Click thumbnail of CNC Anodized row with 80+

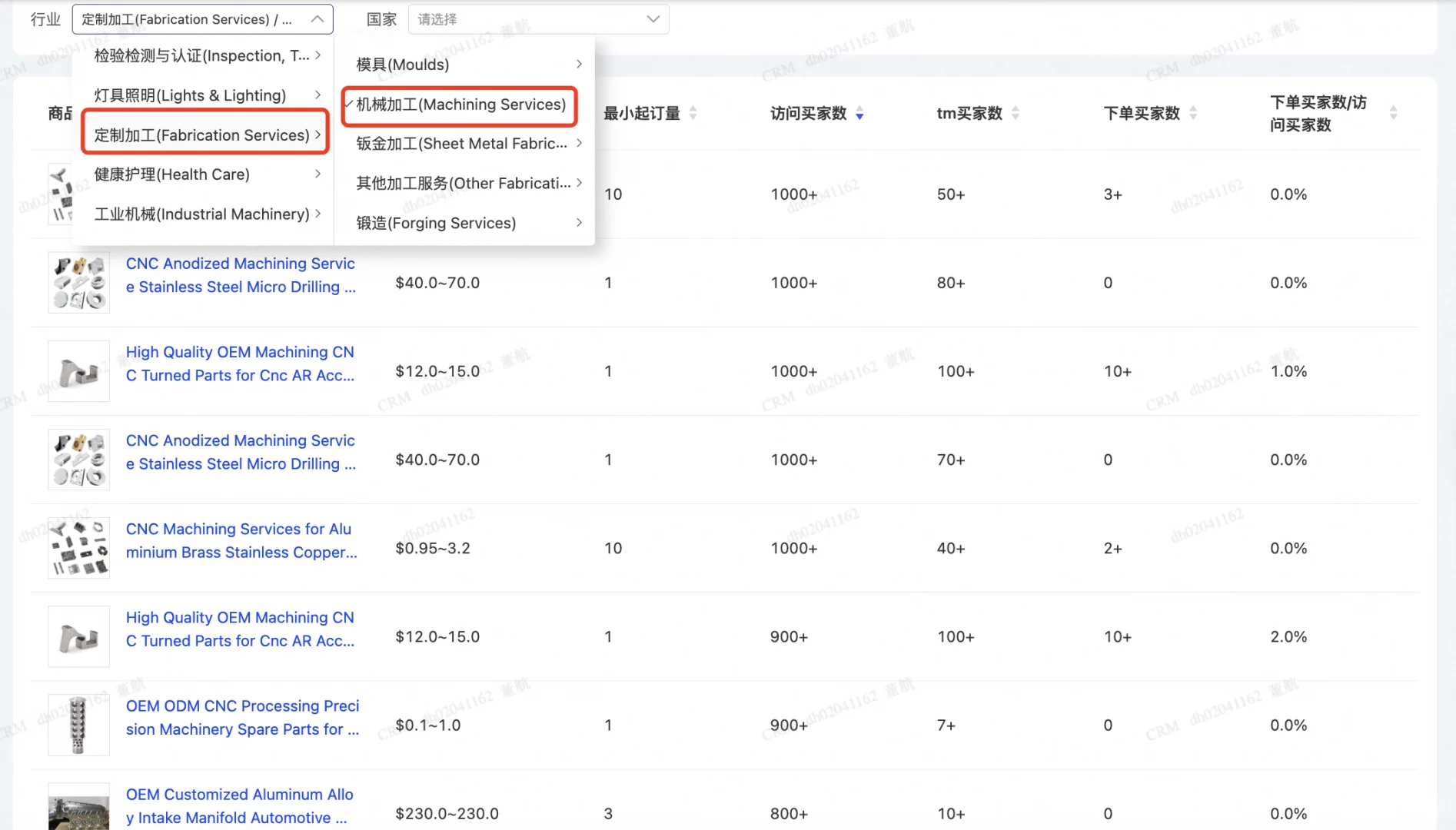[78, 283]
